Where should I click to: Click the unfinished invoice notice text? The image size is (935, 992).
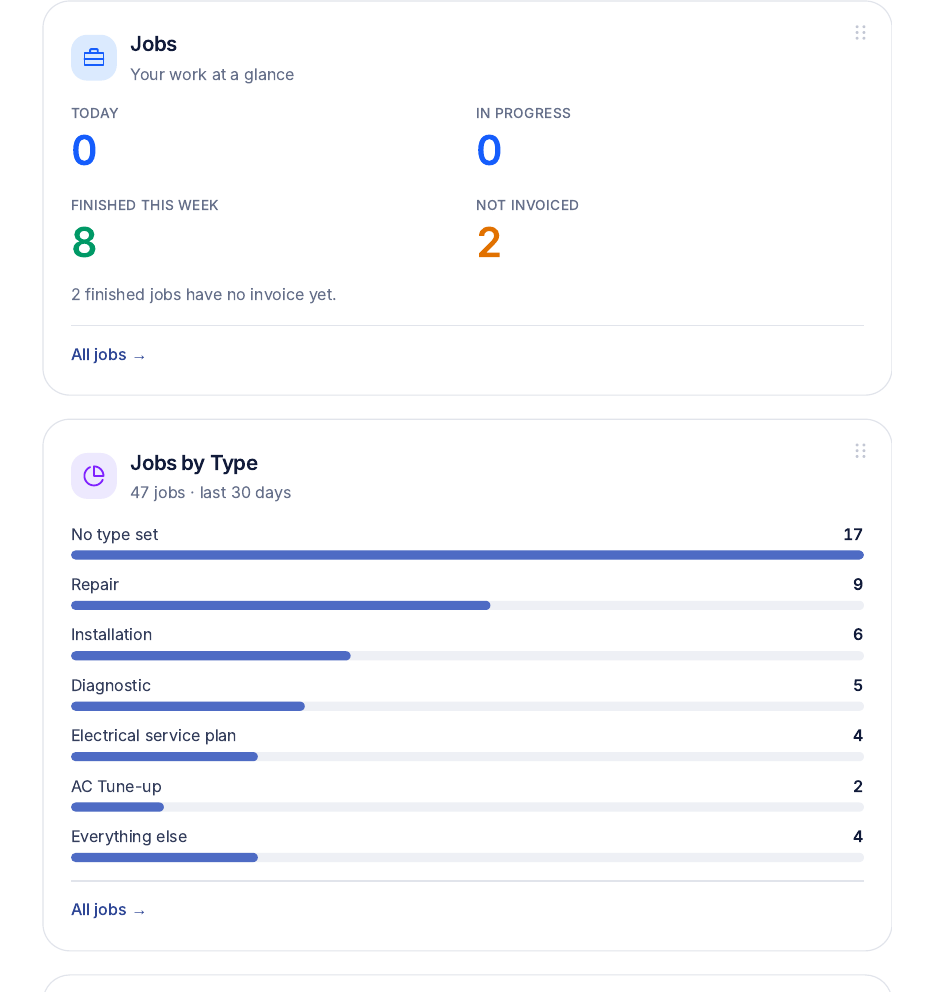point(204,294)
